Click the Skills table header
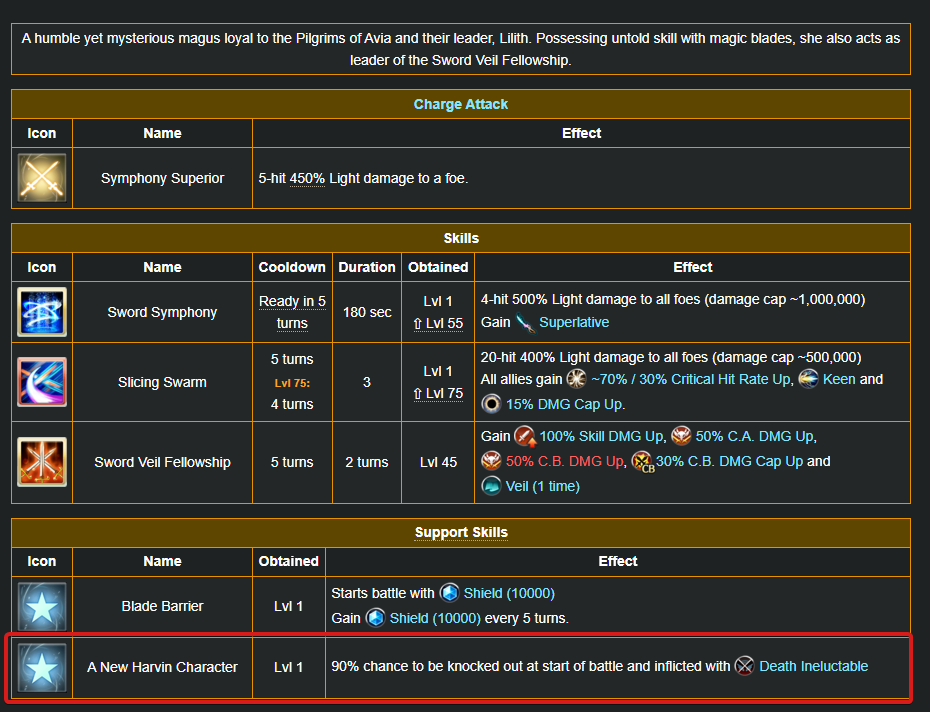 coord(461,238)
